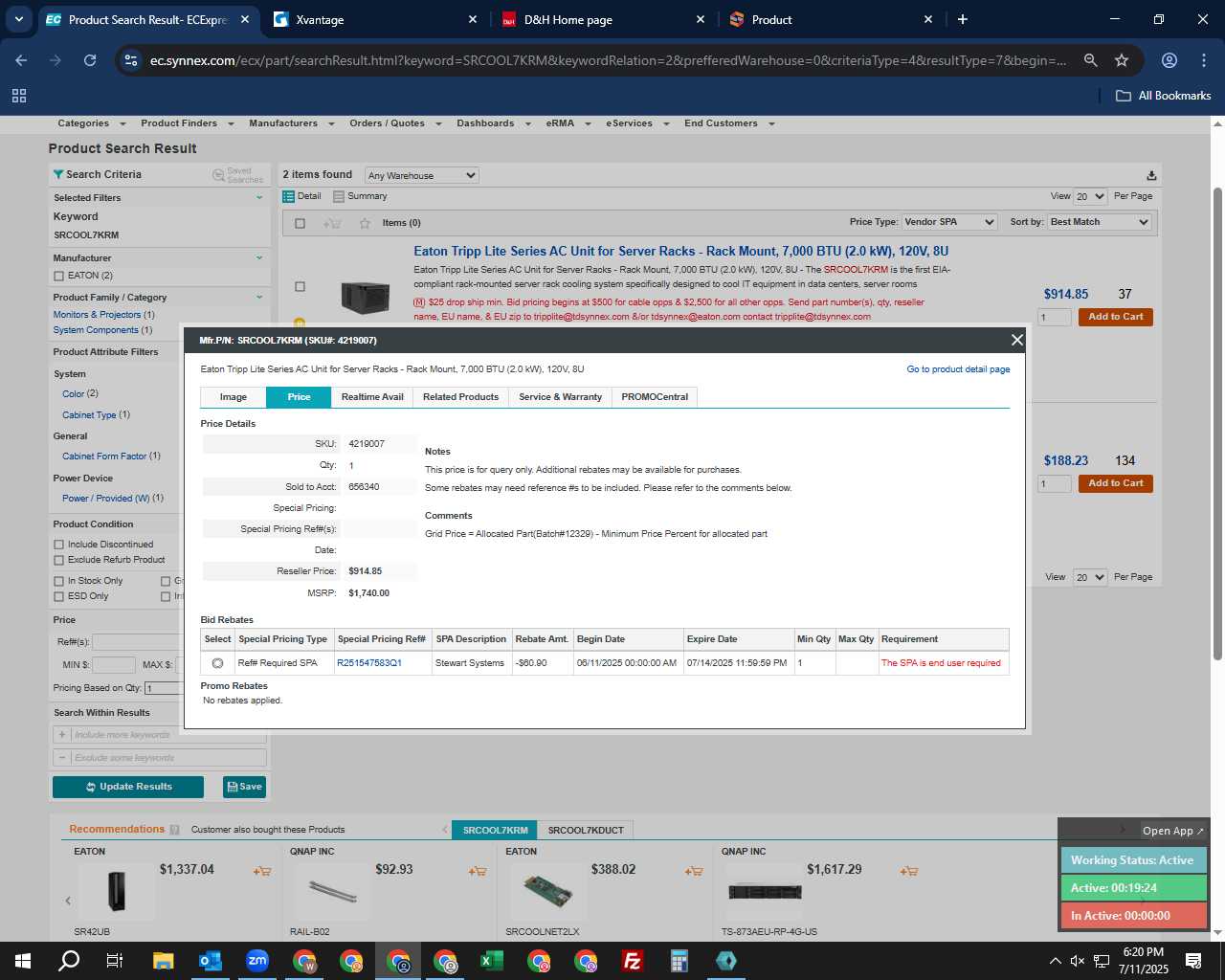
Task: Open the Categories menu
Action: (91, 123)
